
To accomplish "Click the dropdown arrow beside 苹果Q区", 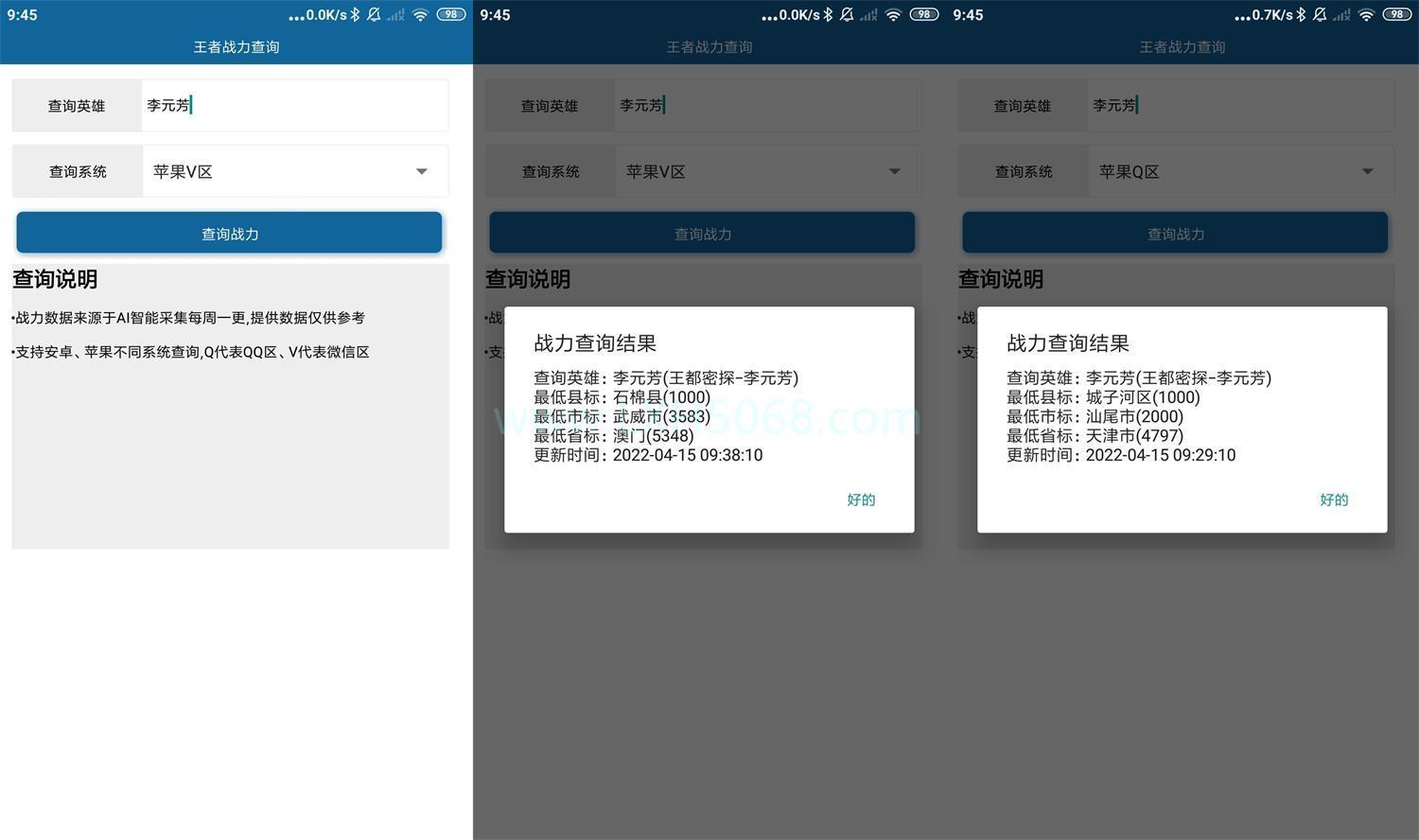I will [x=1368, y=171].
